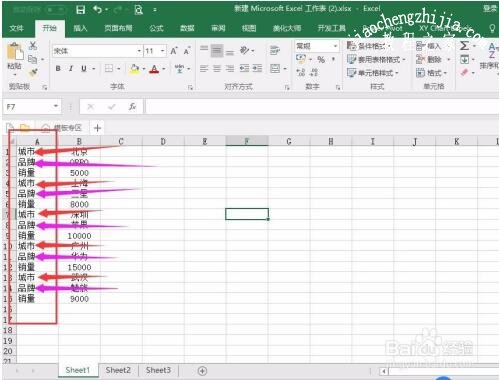Click the Fill down icon

(464, 59)
